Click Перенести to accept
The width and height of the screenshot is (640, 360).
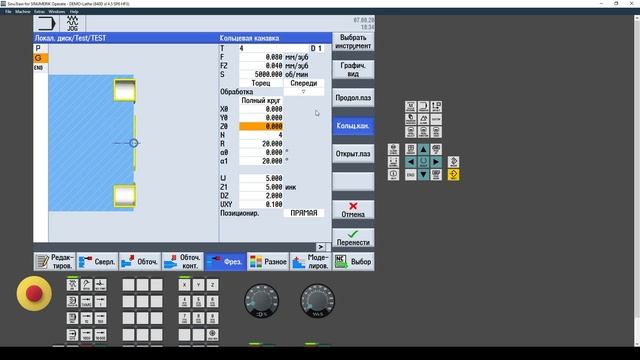coord(353,238)
